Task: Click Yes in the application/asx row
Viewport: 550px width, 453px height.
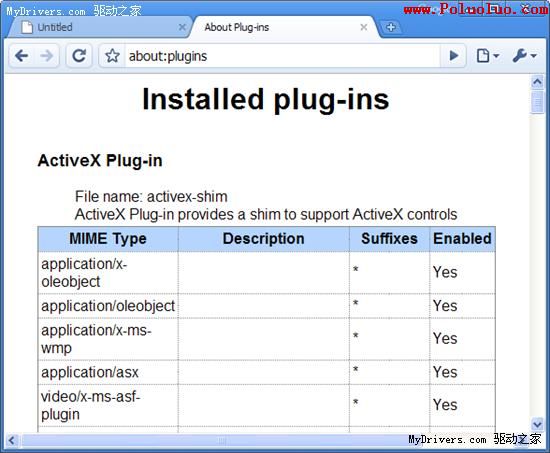Action: click(445, 372)
